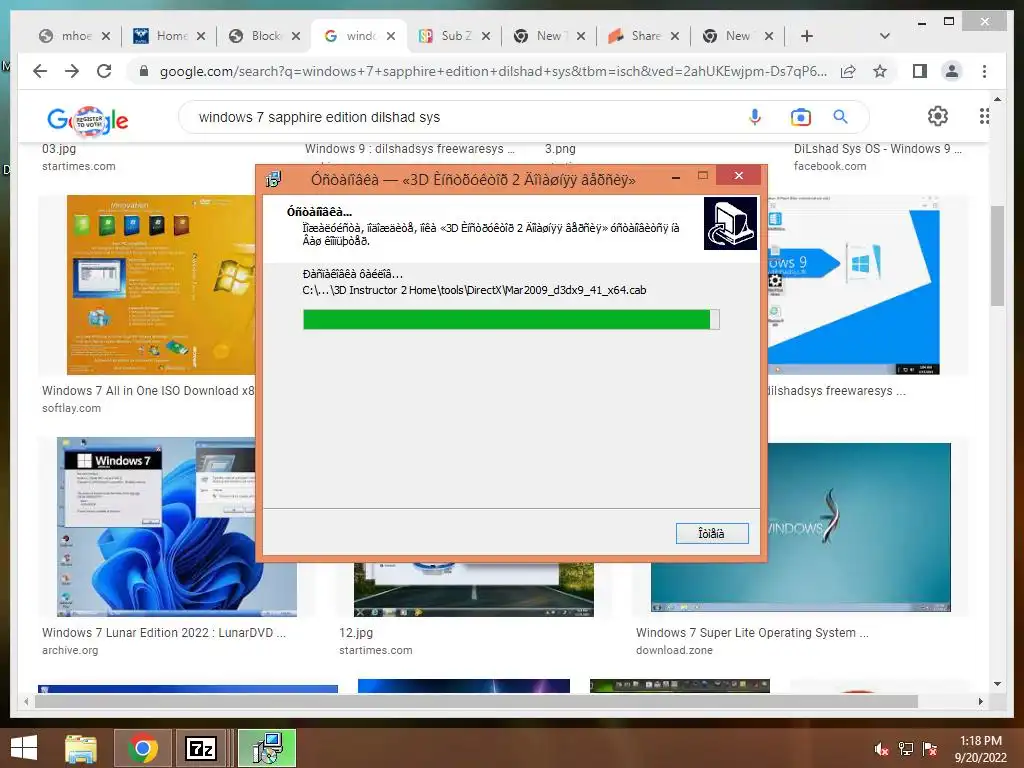Viewport: 1024px width, 768px height.
Task: Click the installer icon in taskbar
Action: click(266, 748)
